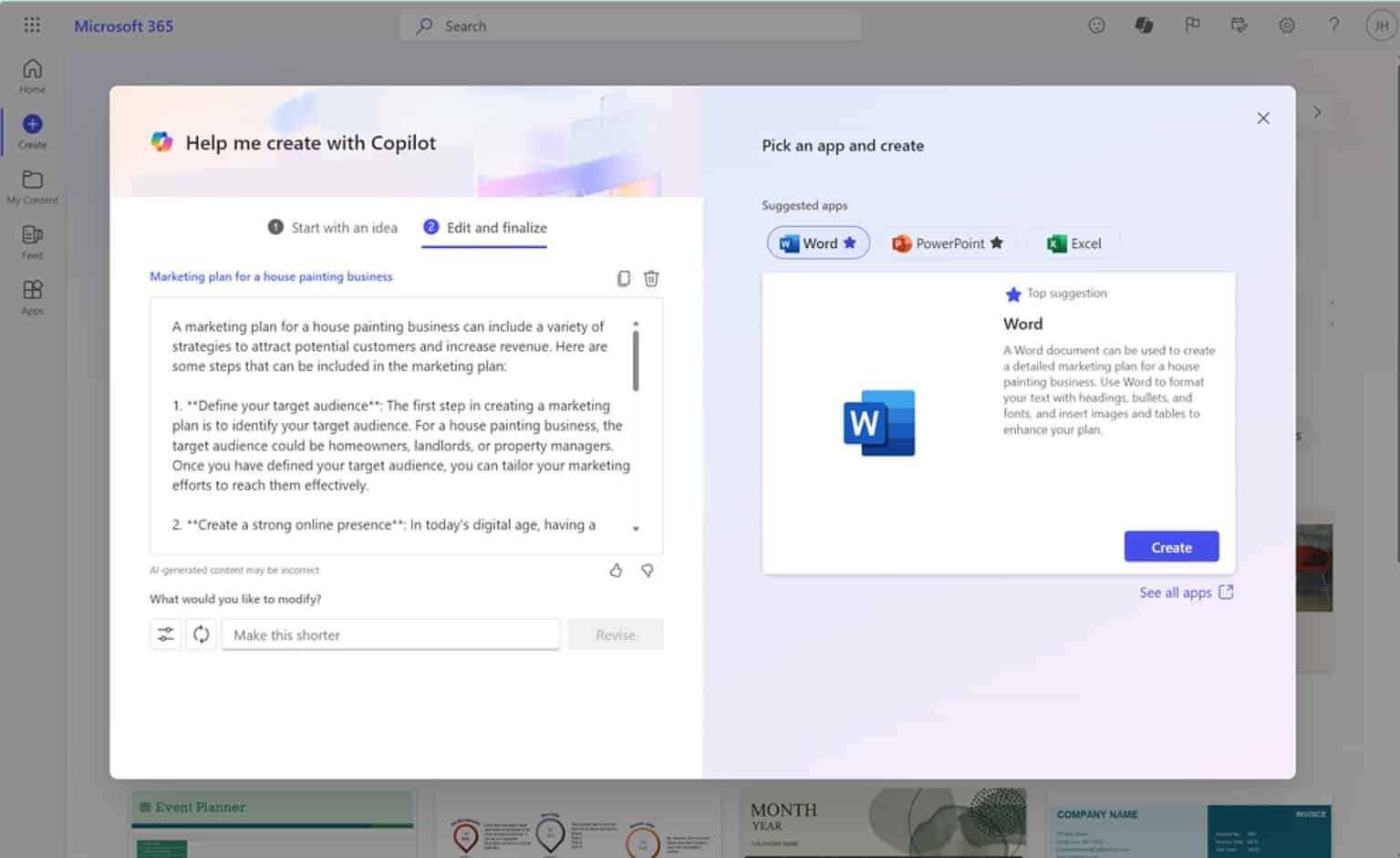Give thumbs down to the generated content
This screenshot has height=858, width=1400.
(x=647, y=571)
